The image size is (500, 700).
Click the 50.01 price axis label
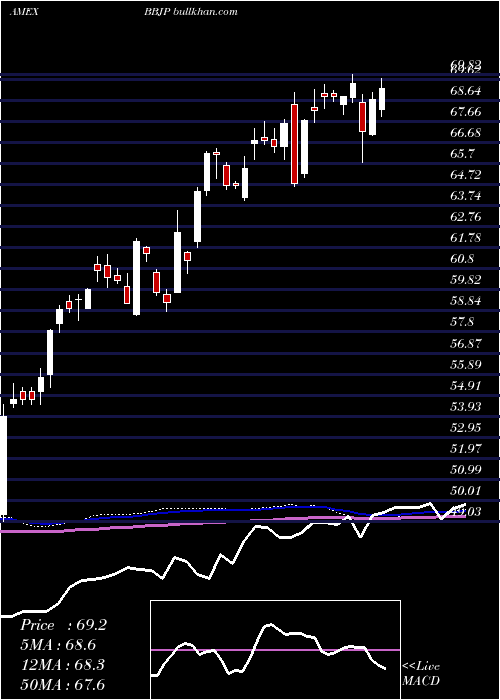coord(466,491)
